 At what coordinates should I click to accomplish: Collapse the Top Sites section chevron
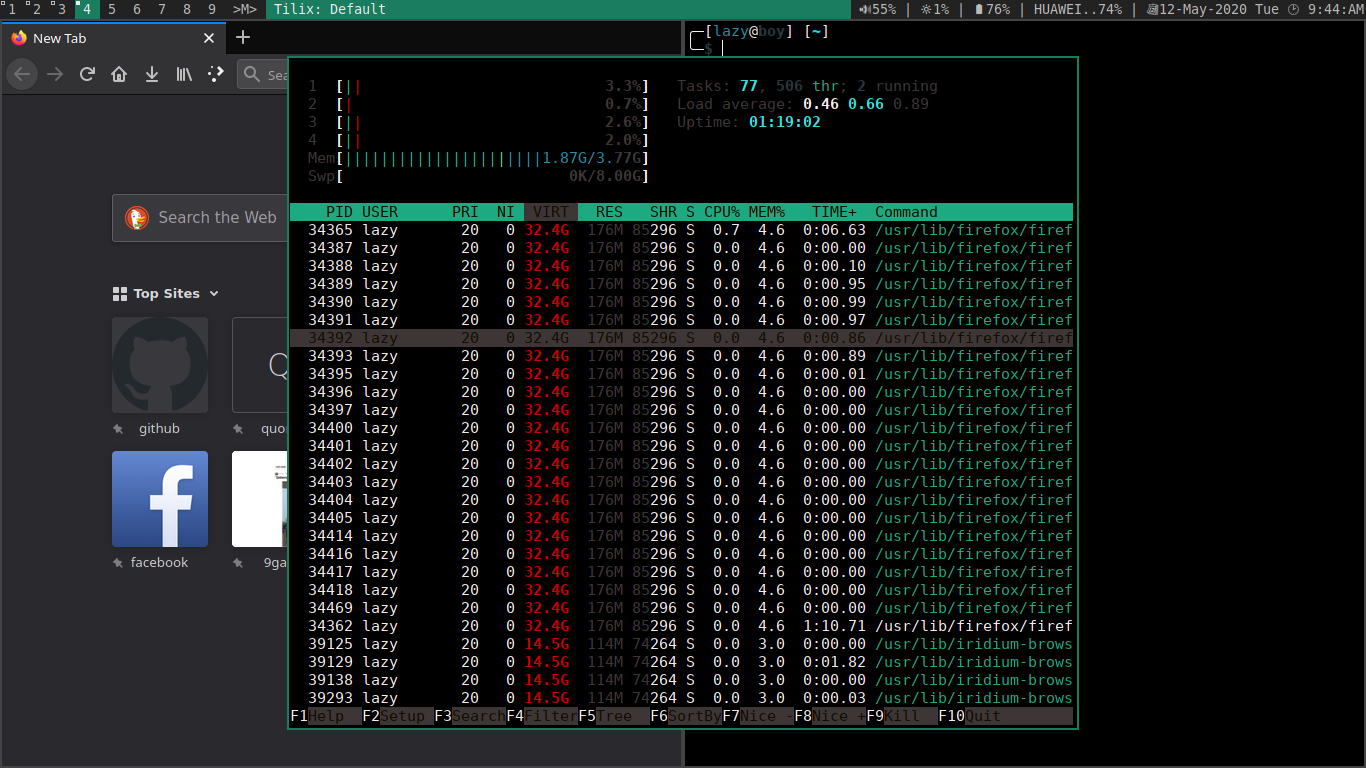(214, 294)
